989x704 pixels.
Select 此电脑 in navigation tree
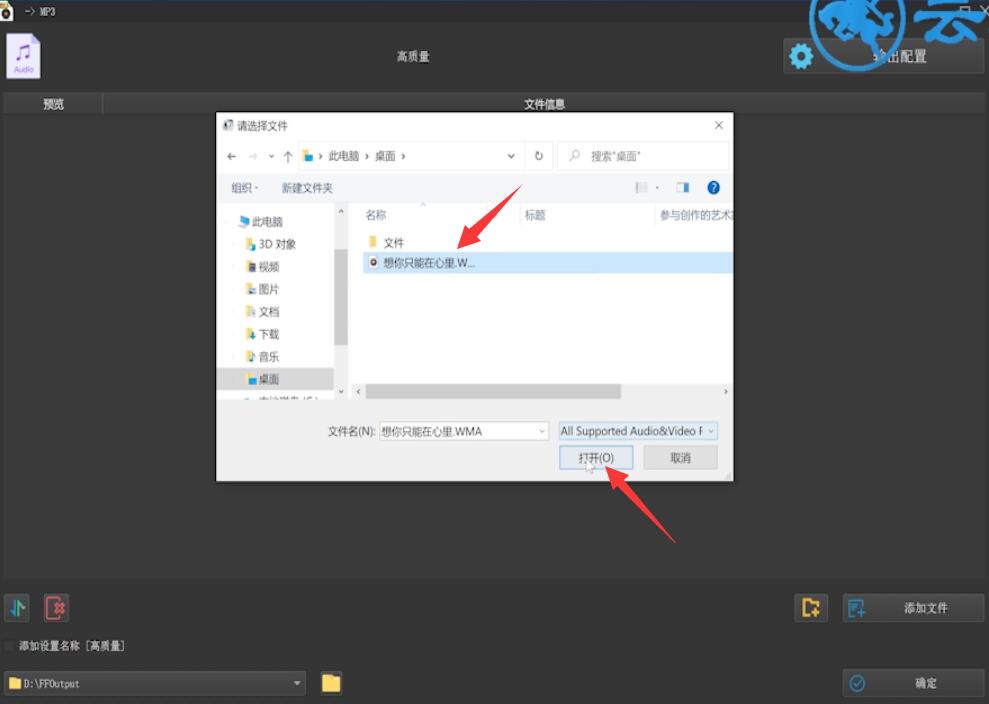click(x=261, y=221)
